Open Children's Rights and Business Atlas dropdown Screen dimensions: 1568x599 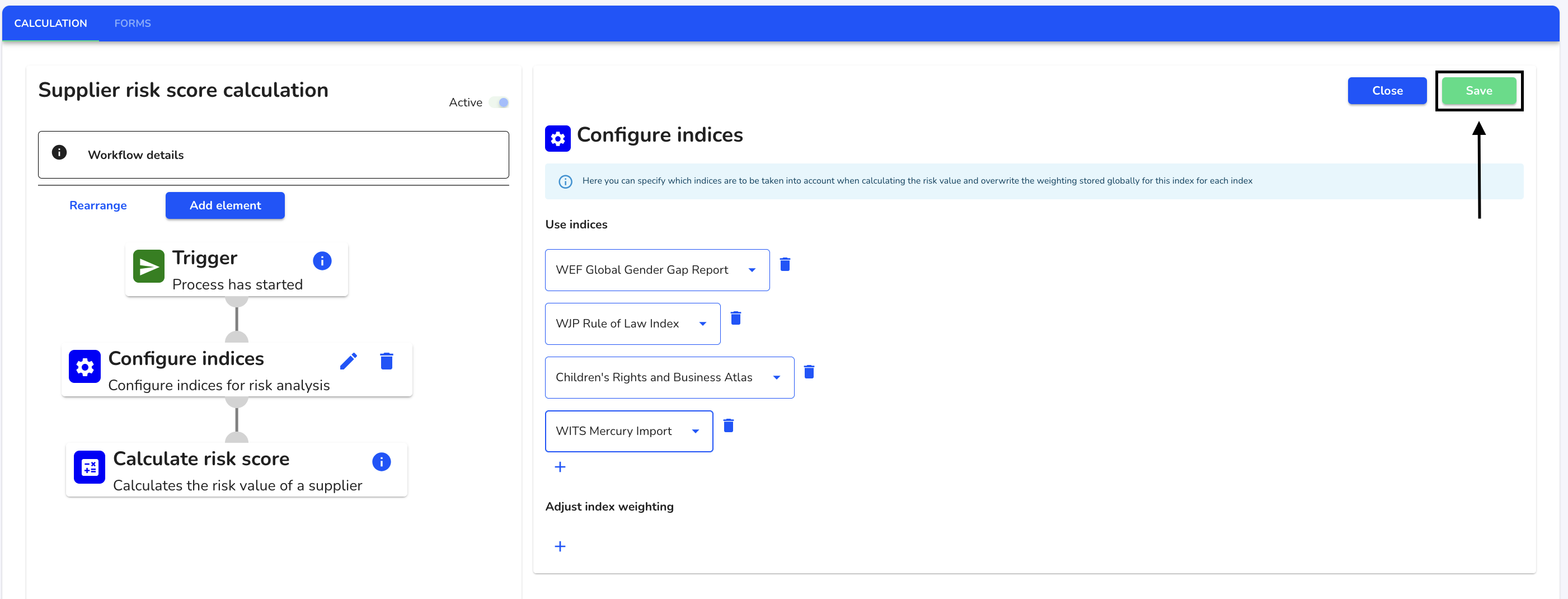pyautogui.click(x=669, y=377)
